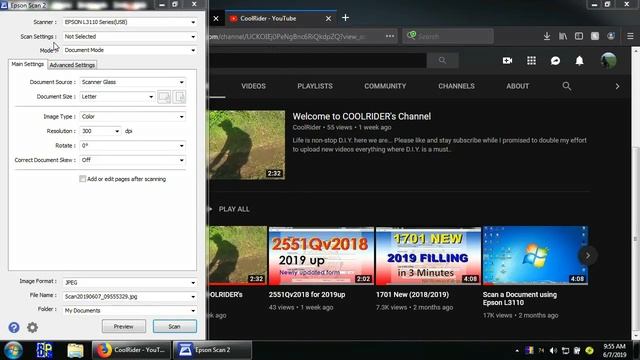640x360 pixels.
Task: Open the page actions three-dot menu
Action: [x=390, y=36]
